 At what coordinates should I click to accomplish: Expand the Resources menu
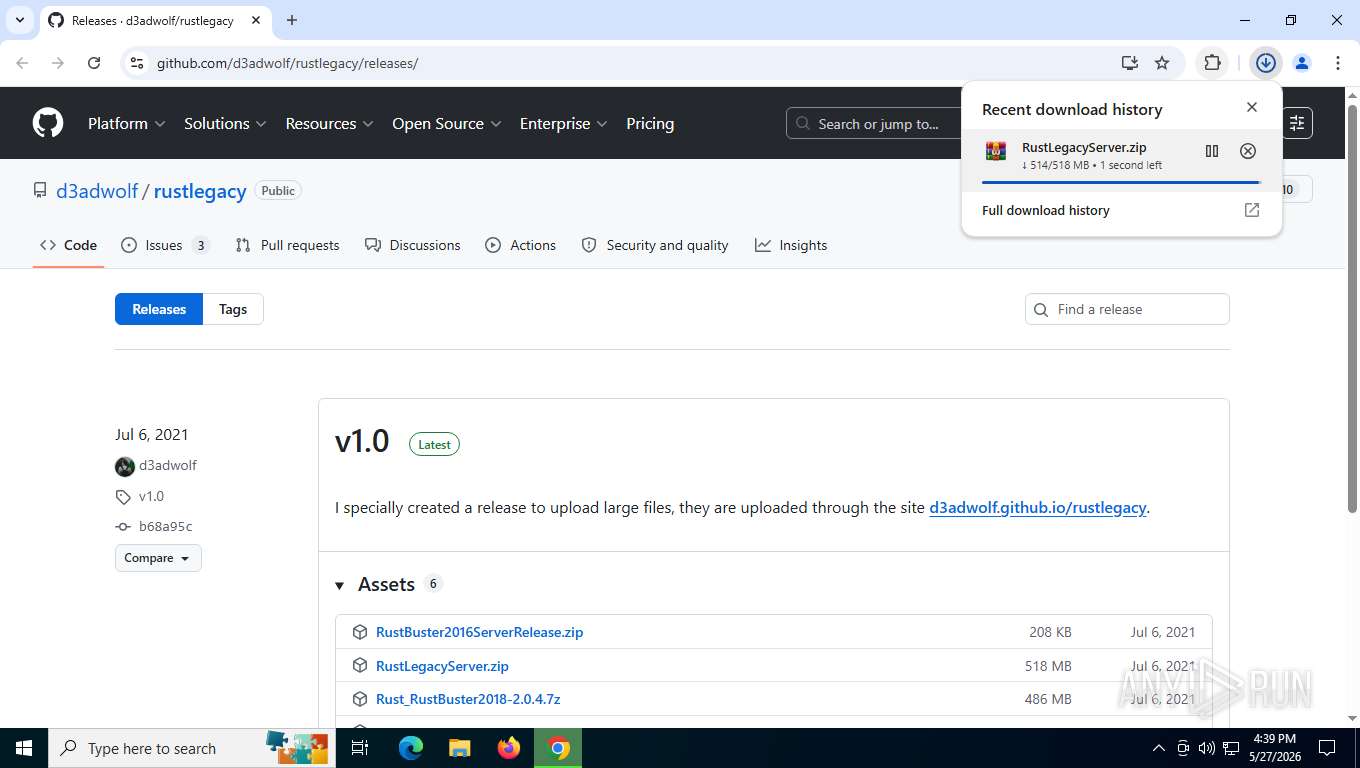tap(329, 123)
